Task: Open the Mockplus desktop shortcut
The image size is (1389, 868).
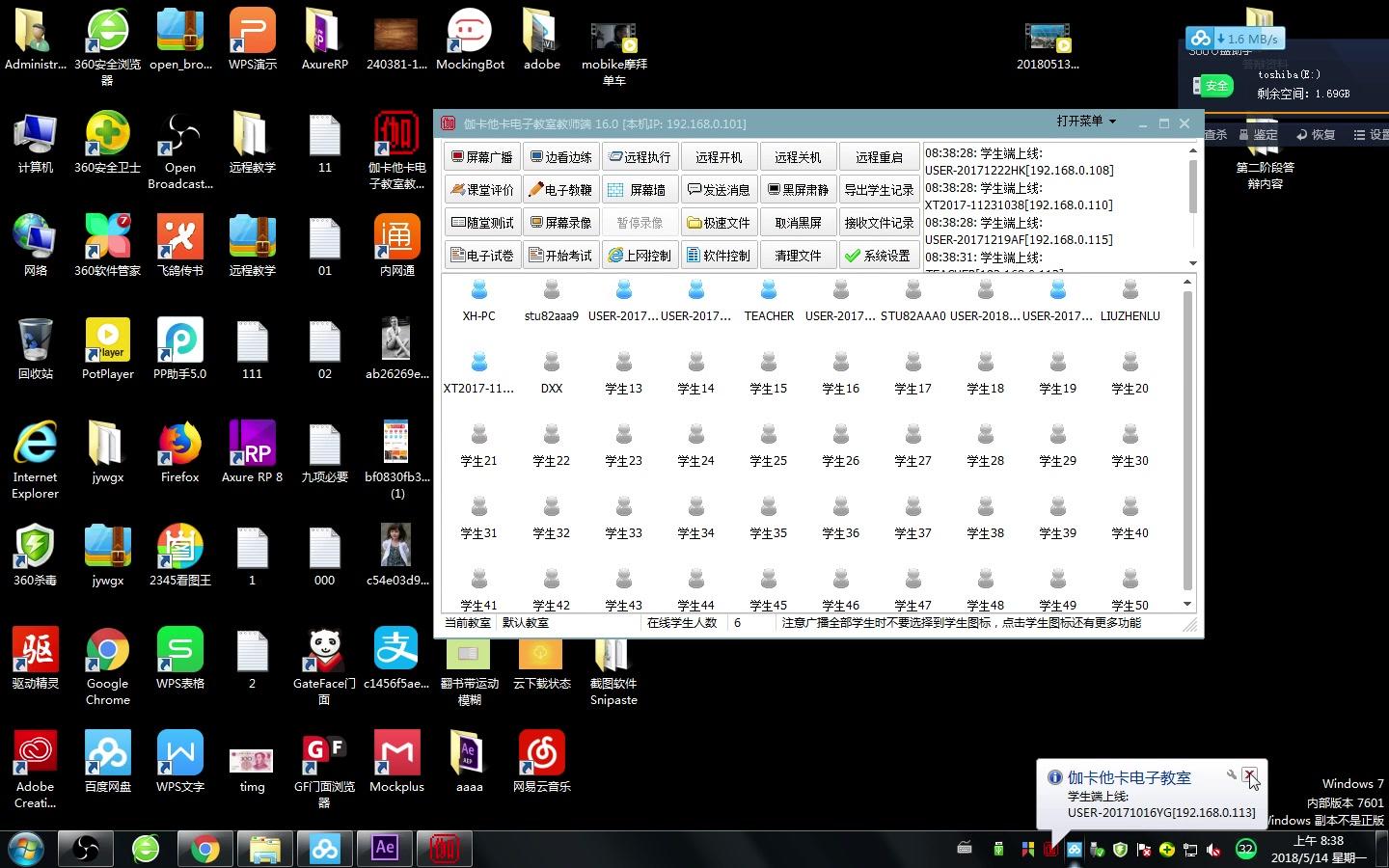Action: coord(397,762)
